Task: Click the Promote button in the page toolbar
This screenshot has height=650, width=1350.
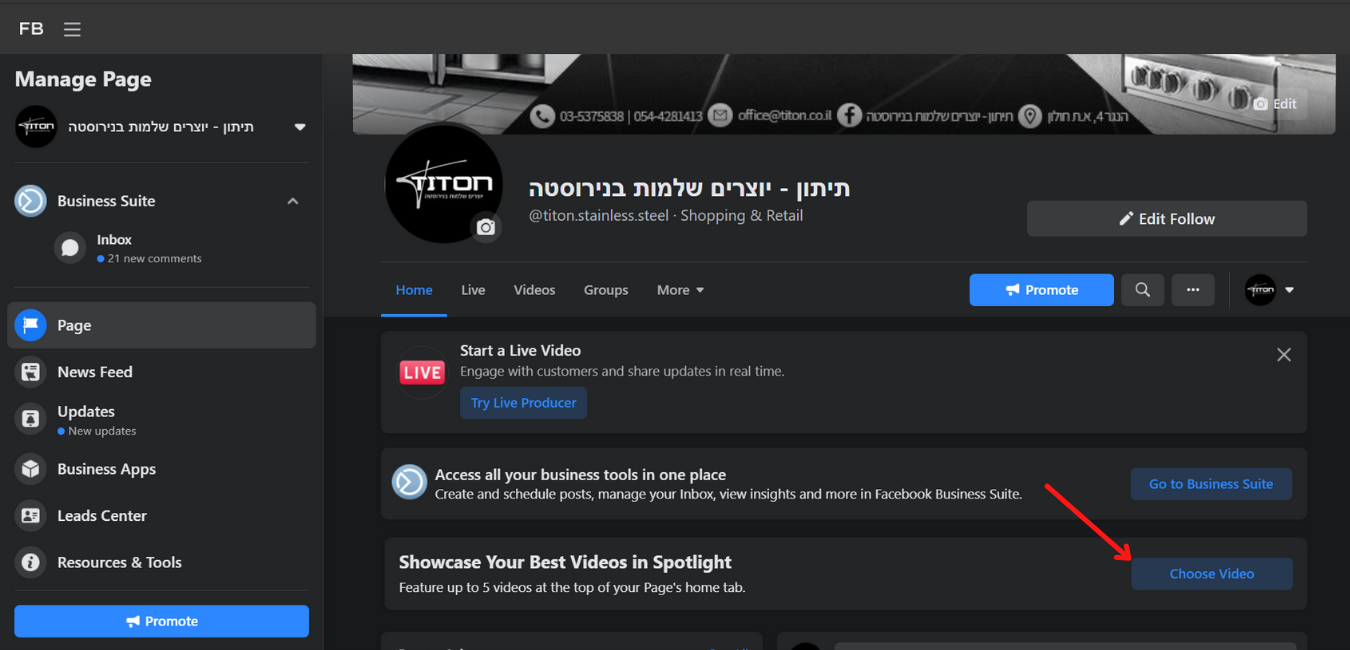Action: pos(1041,290)
